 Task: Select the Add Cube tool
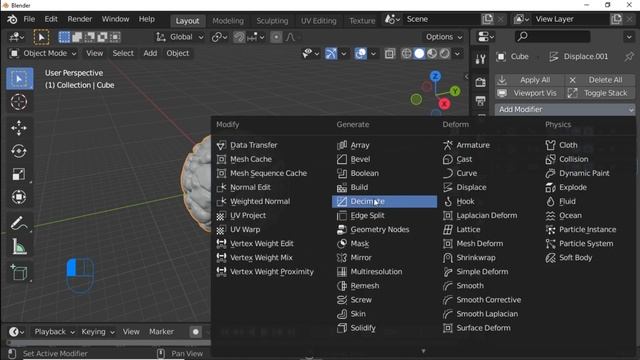[19, 272]
